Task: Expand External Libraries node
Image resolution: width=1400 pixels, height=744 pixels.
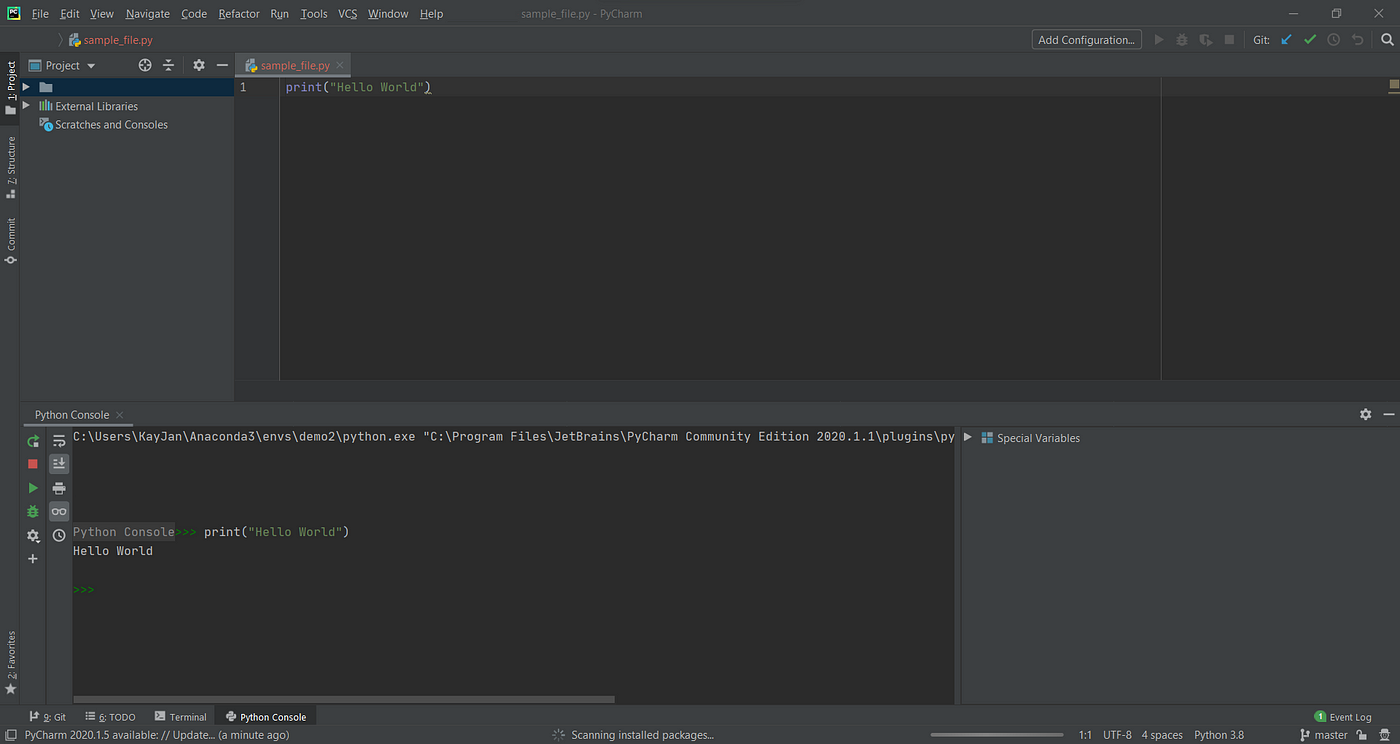Action: coord(26,106)
